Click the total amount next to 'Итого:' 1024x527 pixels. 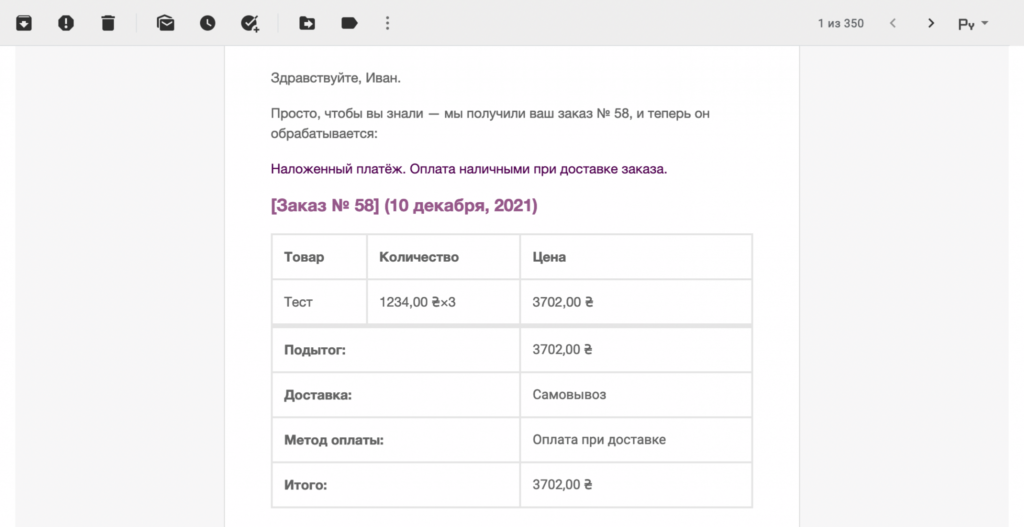(x=562, y=485)
